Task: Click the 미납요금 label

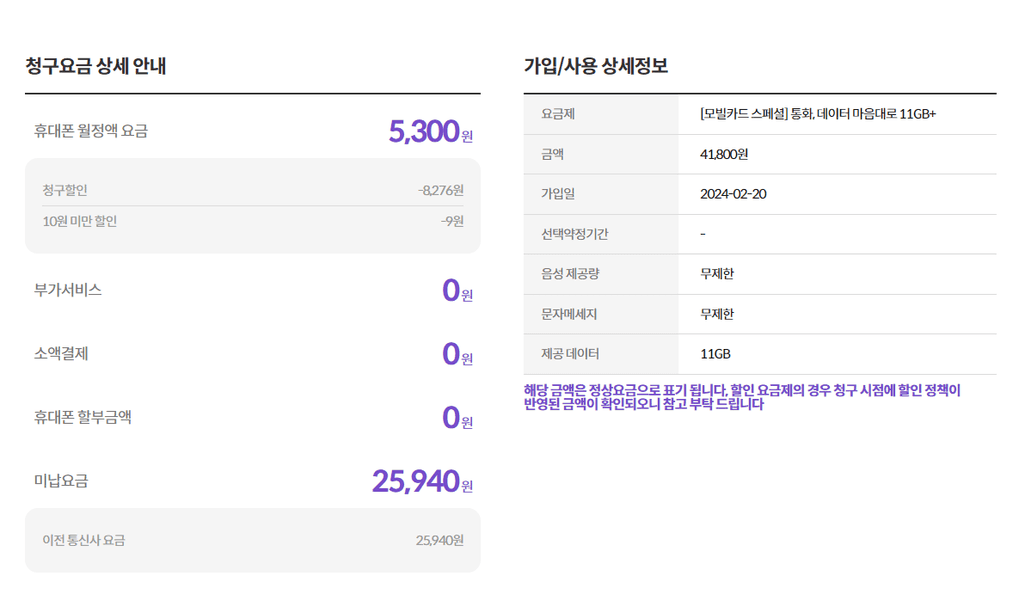Action: pos(61,481)
